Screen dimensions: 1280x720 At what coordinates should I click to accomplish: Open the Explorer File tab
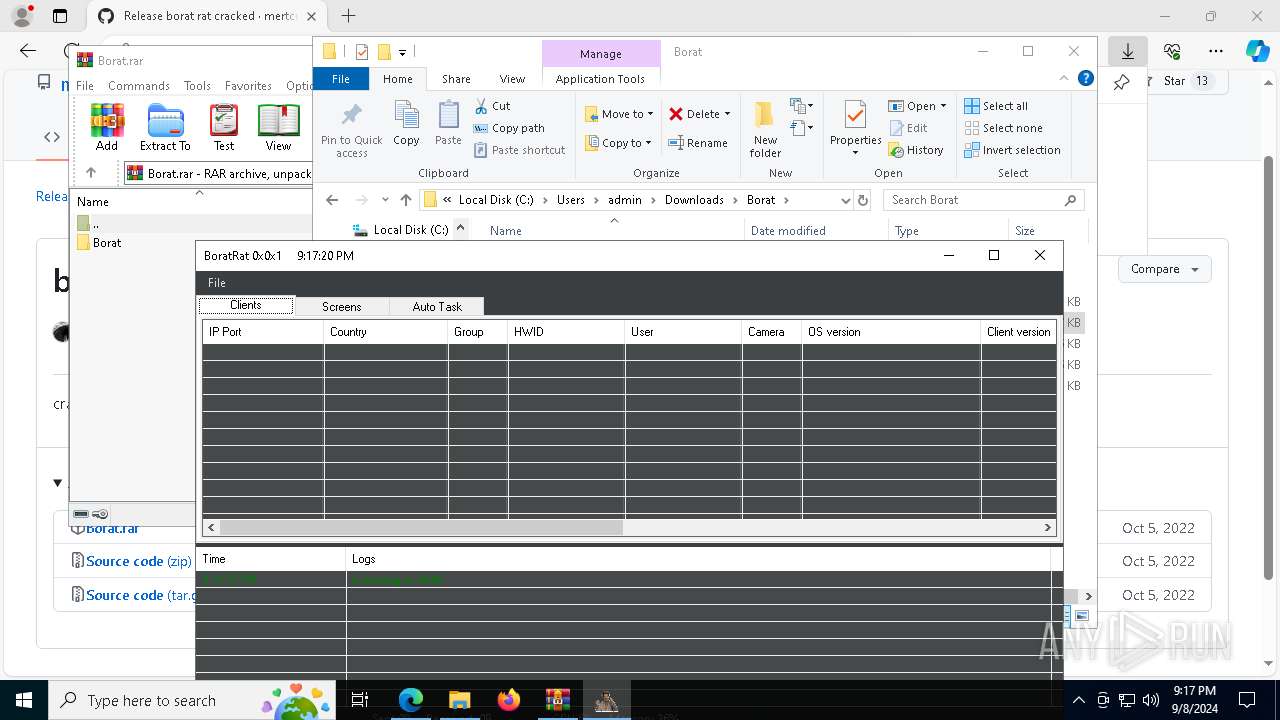click(341, 79)
